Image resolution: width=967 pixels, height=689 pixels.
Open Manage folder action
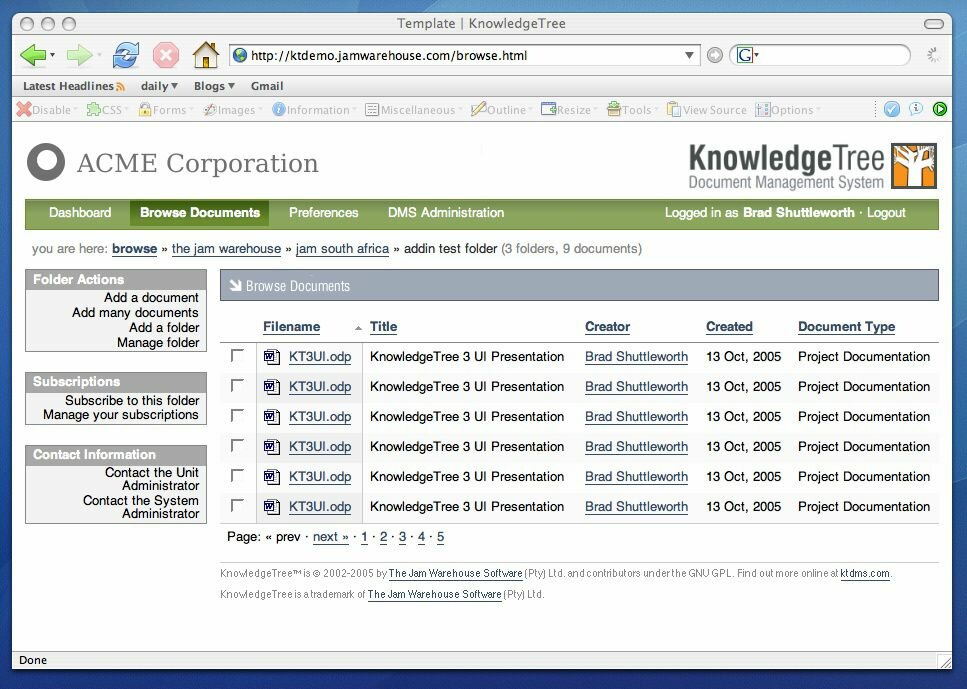(x=158, y=343)
